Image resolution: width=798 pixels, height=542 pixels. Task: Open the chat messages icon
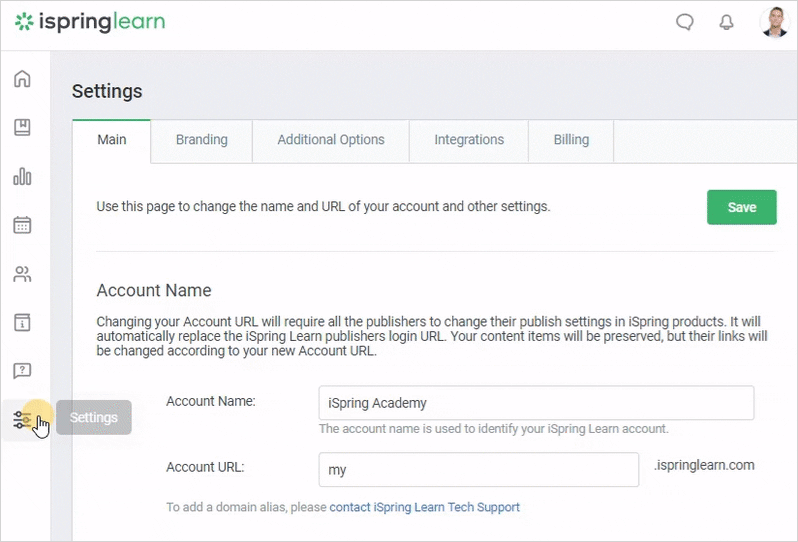(685, 22)
